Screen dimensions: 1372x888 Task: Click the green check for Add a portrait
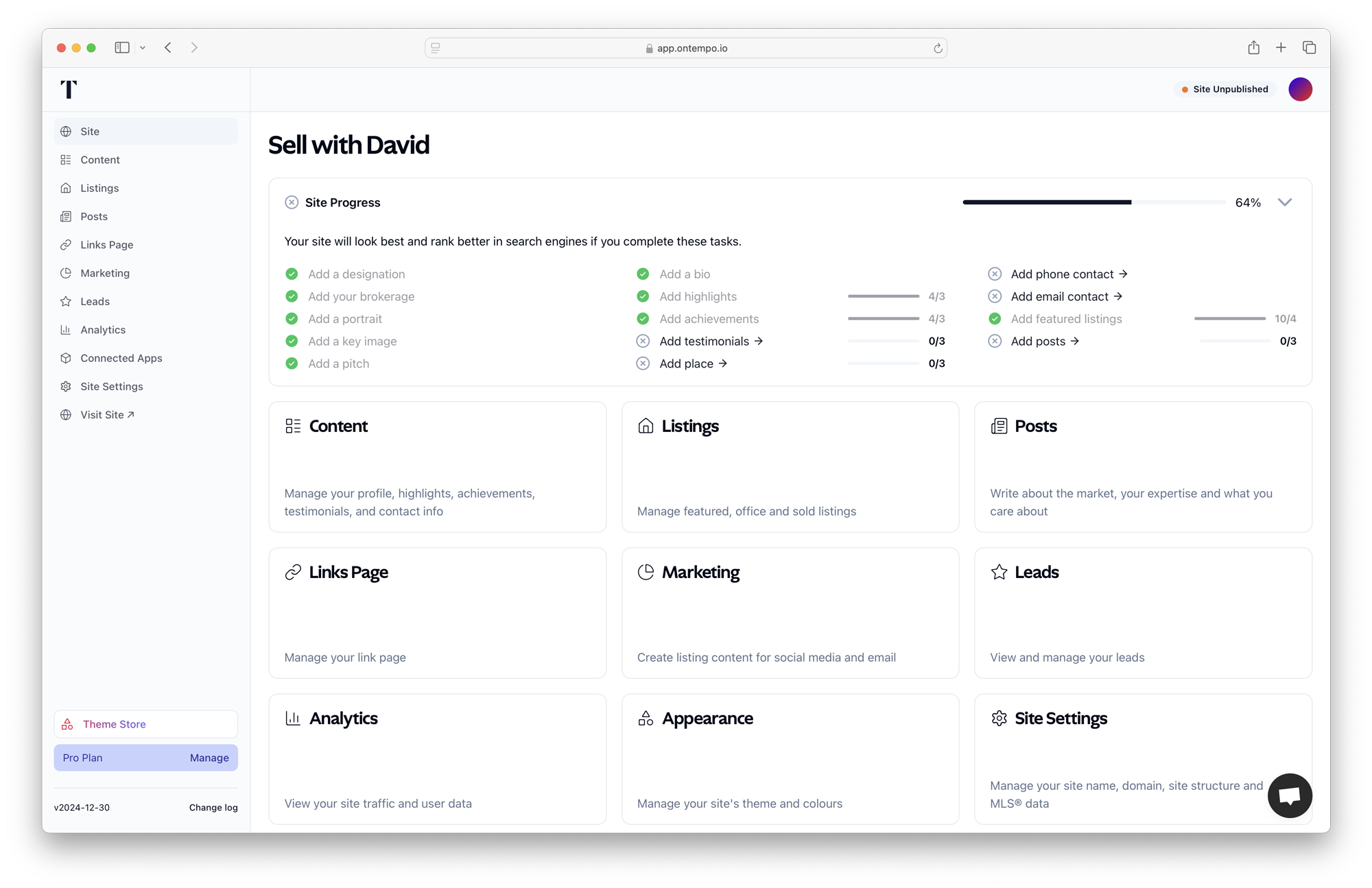[292, 319]
